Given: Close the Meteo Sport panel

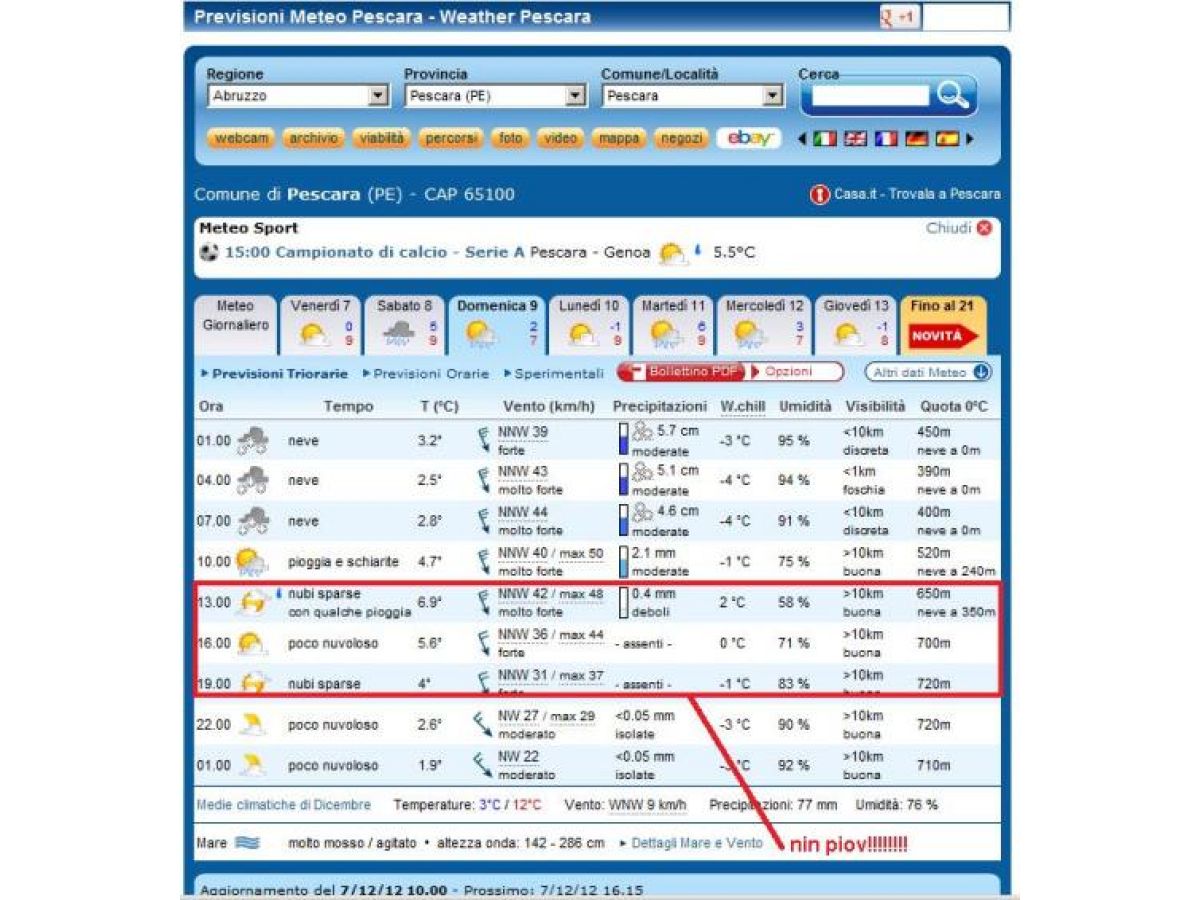Looking at the screenshot, I should [x=984, y=228].
